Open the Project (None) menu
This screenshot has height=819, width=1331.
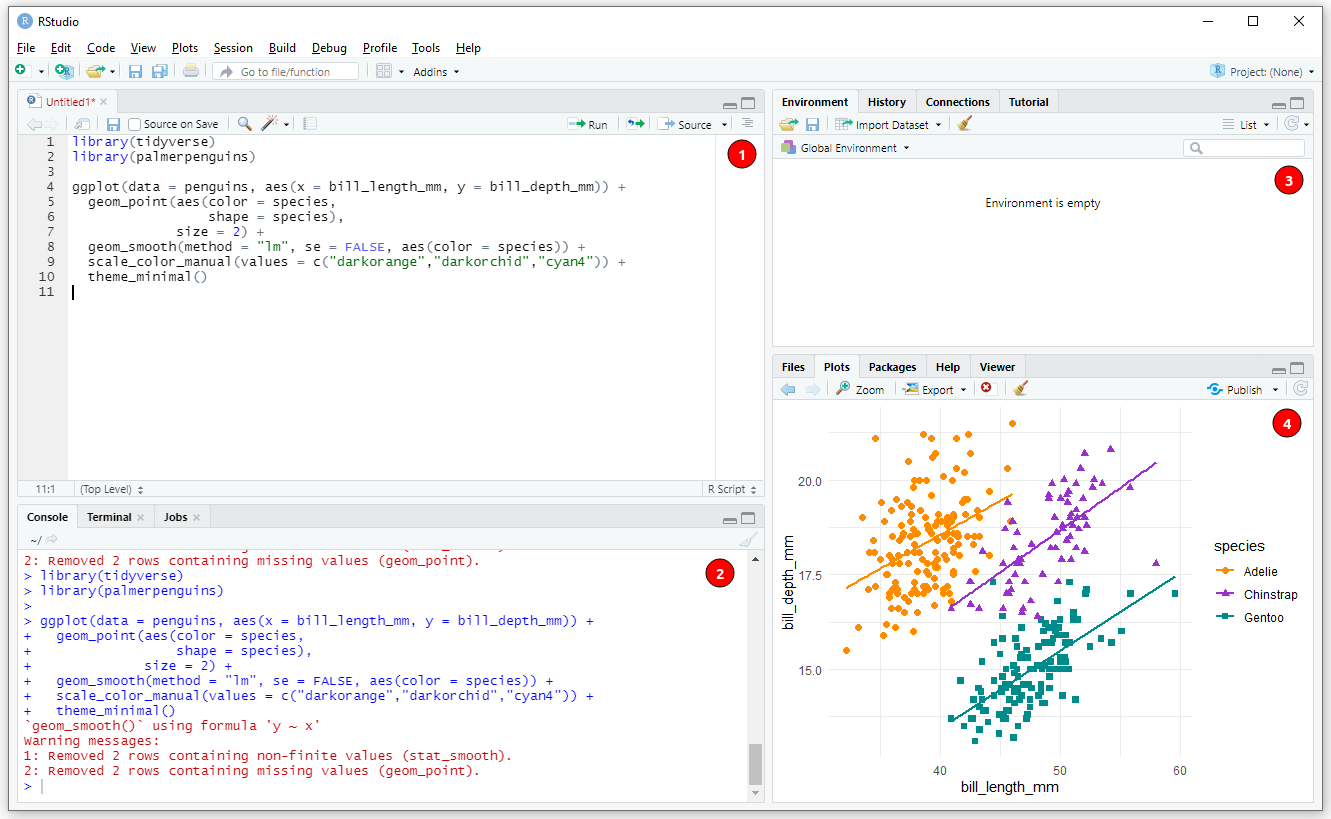[1262, 71]
